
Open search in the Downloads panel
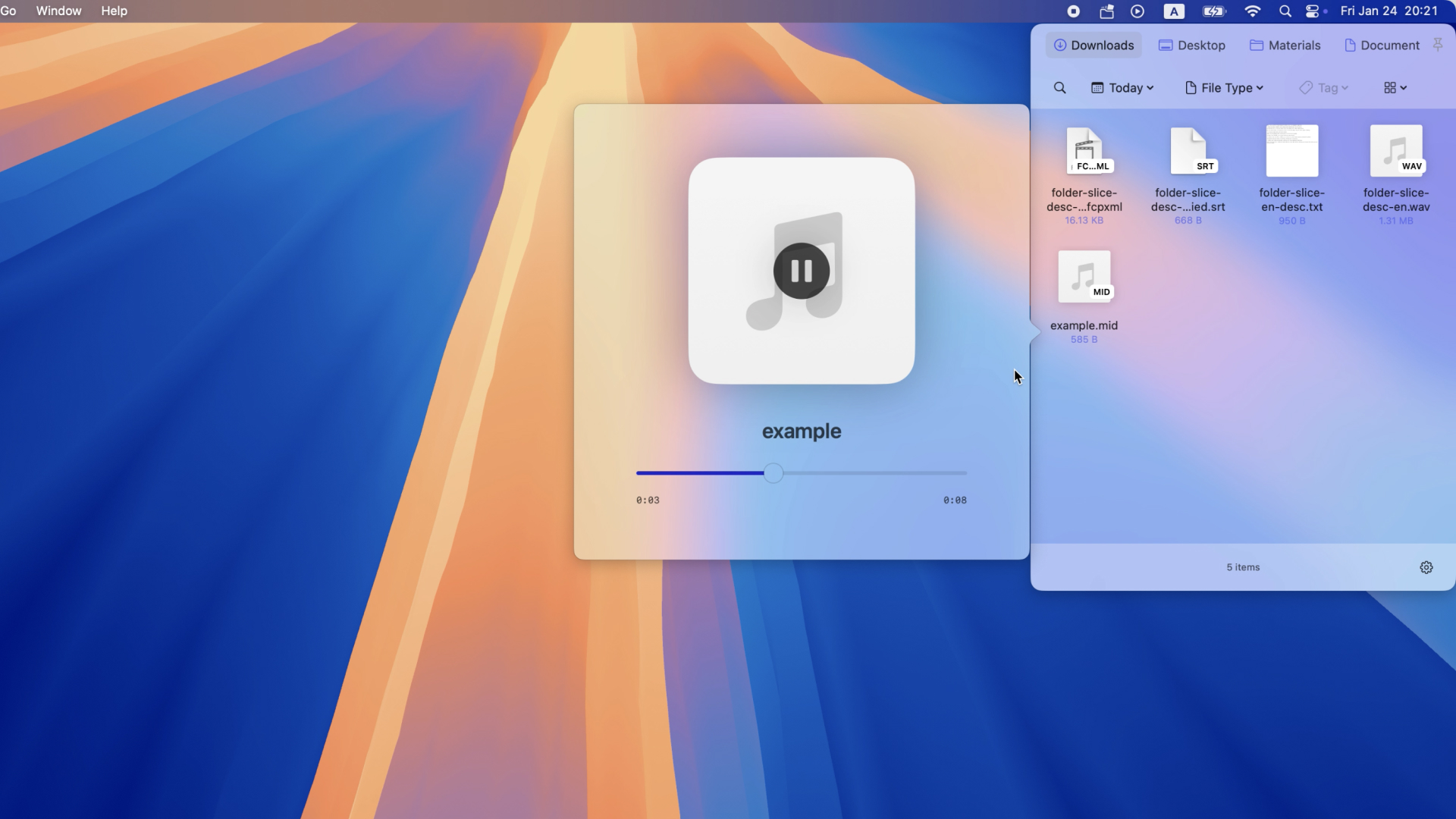coord(1059,87)
